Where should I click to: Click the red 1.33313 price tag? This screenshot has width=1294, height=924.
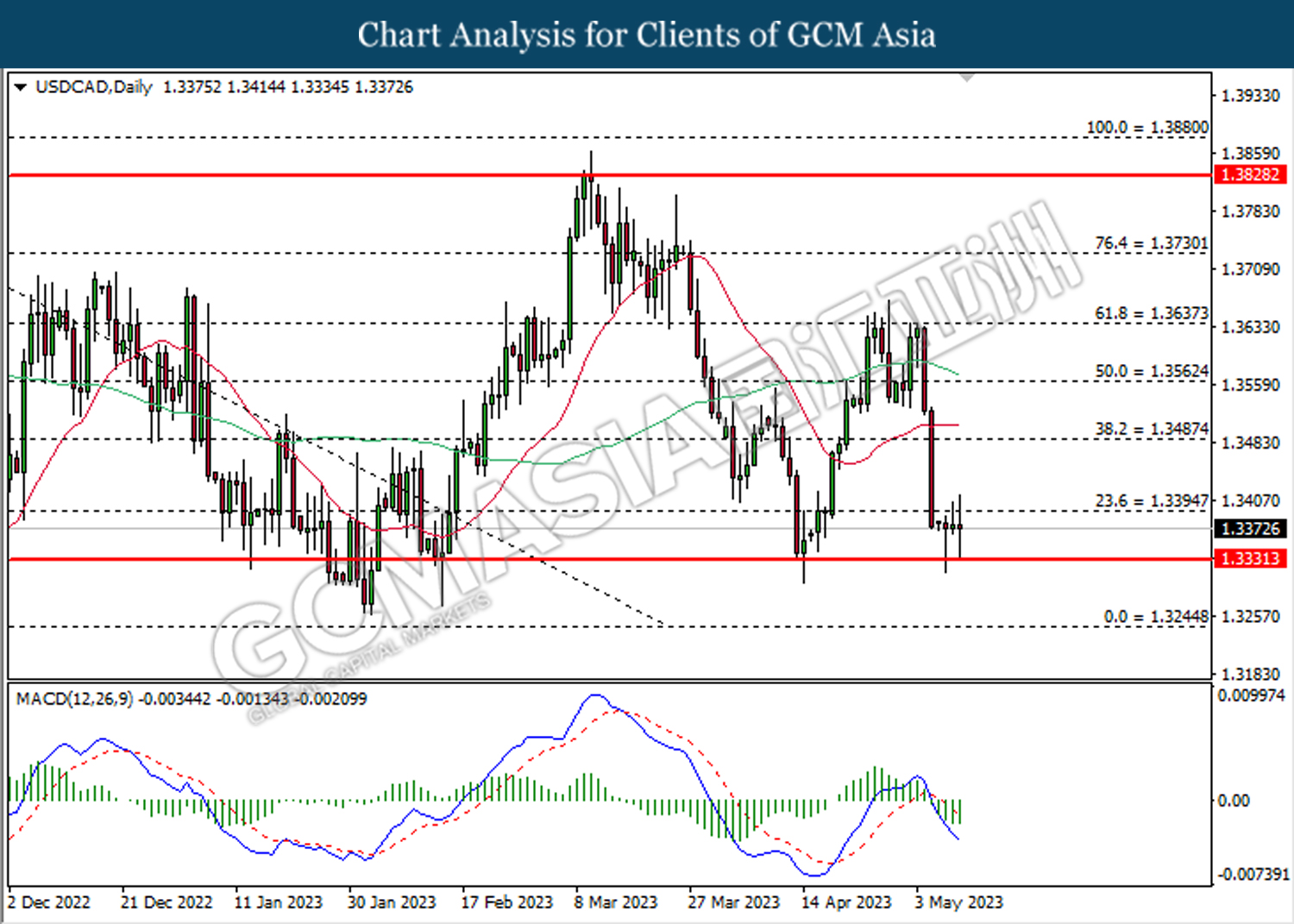point(1250,558)
